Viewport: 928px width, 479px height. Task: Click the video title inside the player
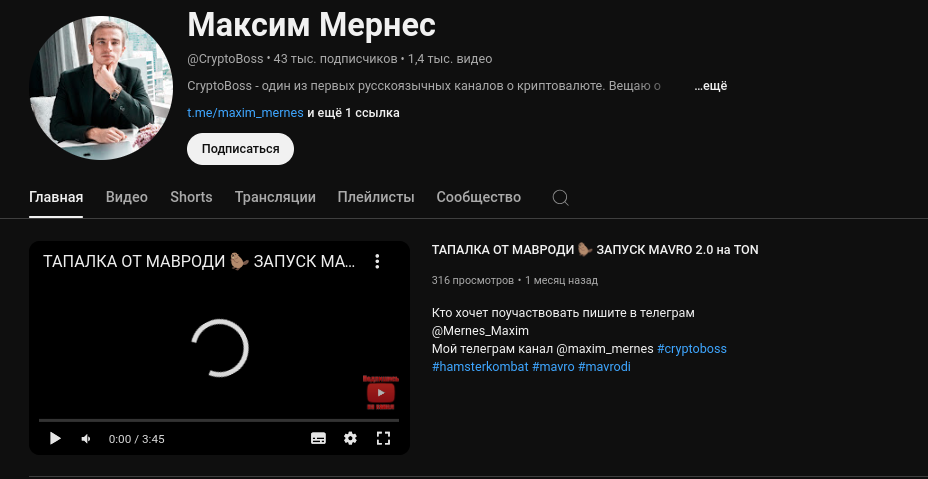[199, 261]
